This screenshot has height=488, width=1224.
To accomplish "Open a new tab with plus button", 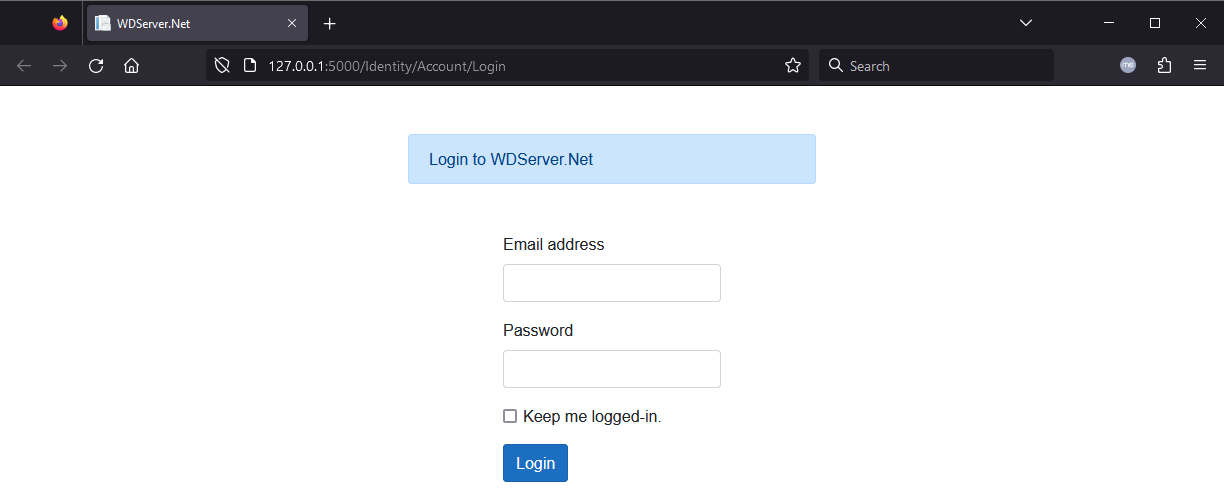I will [x=329, y=23].
